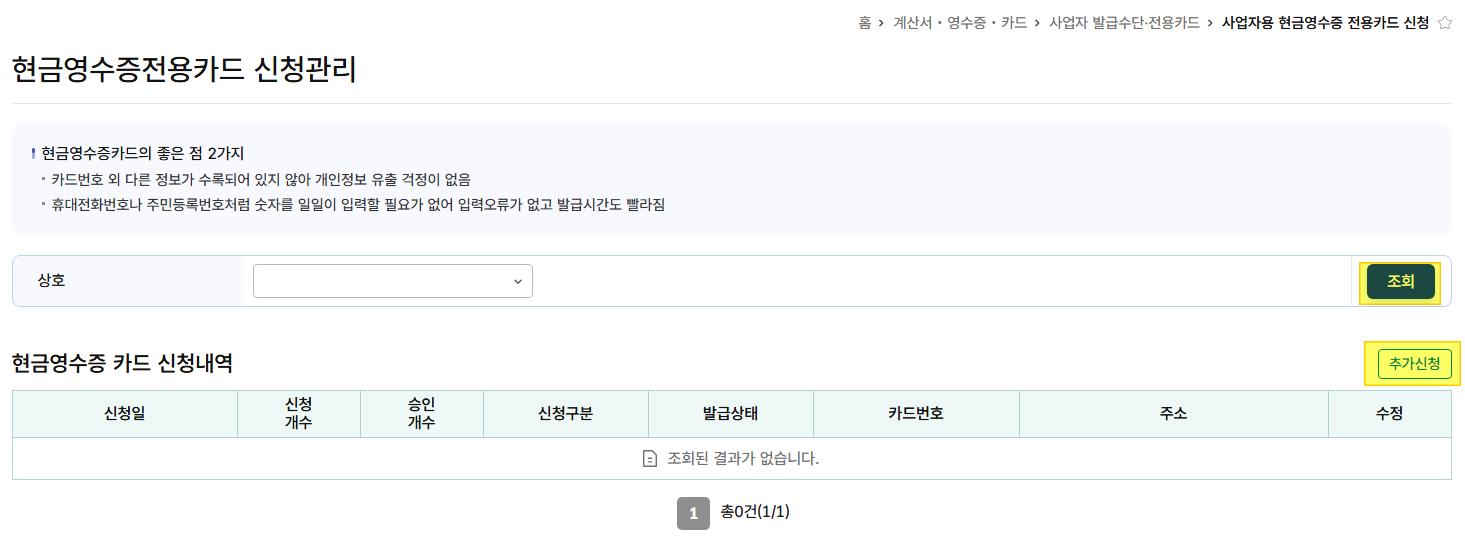This screenshot has height=540, width=1465.
Task: Click the 조회 search button
Action: [1400, 282]
